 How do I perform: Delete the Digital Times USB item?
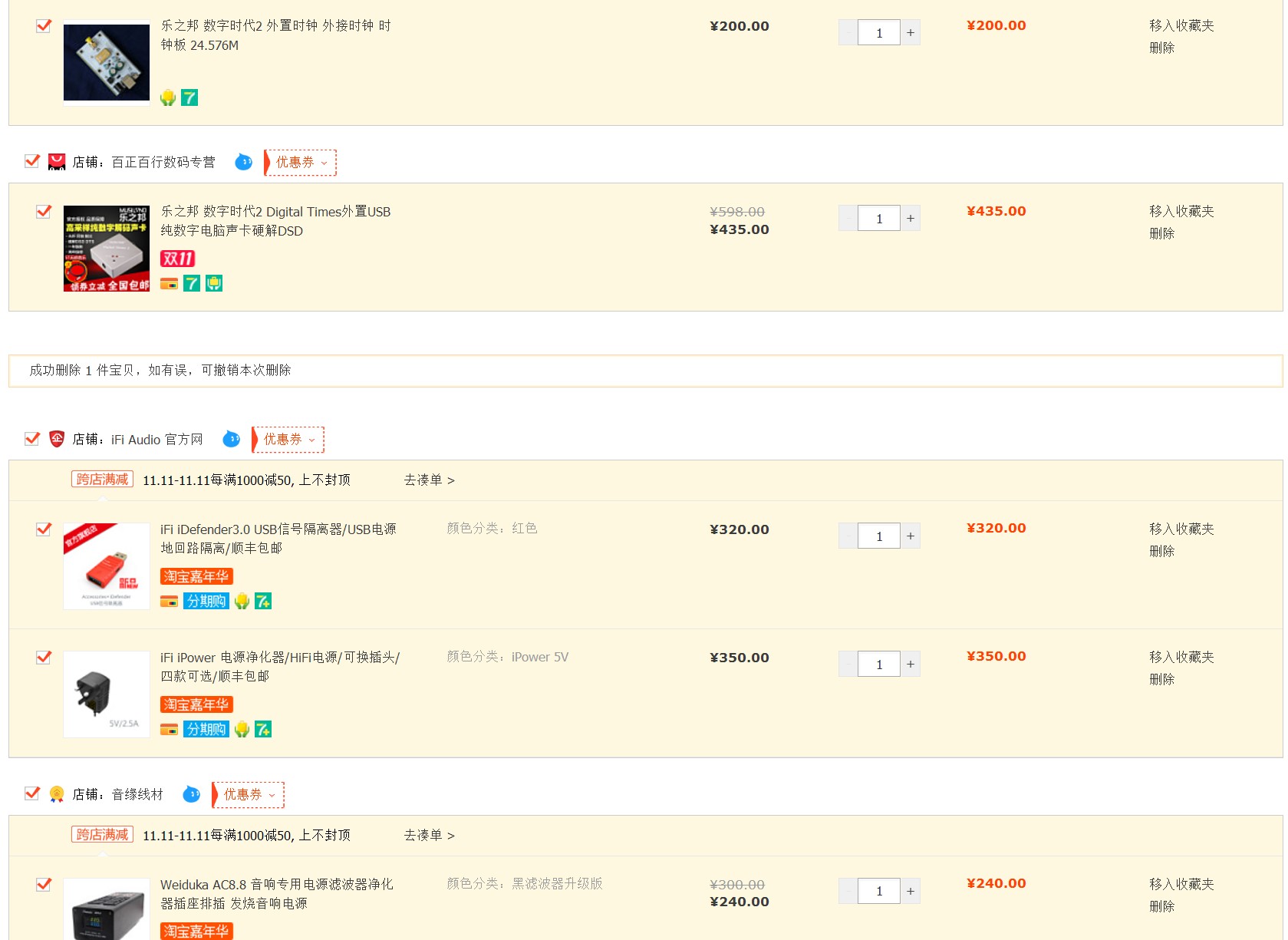click(1162, 233)
